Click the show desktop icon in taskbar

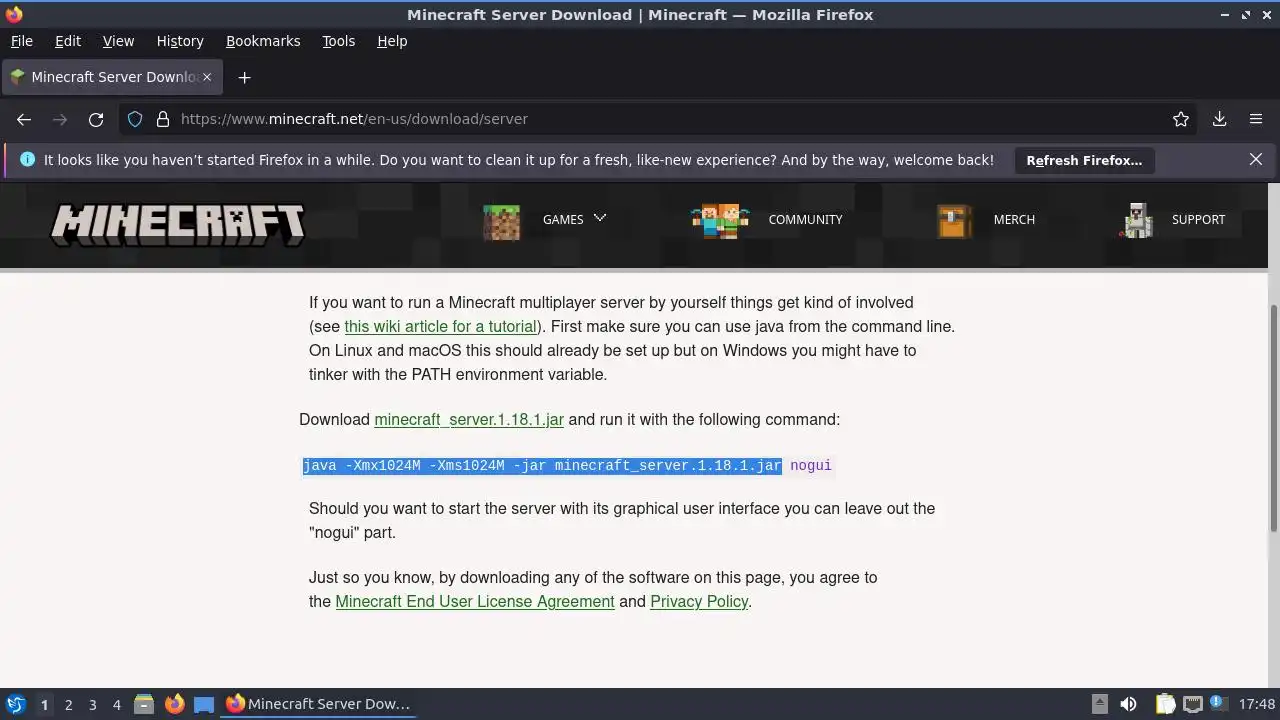204,704
